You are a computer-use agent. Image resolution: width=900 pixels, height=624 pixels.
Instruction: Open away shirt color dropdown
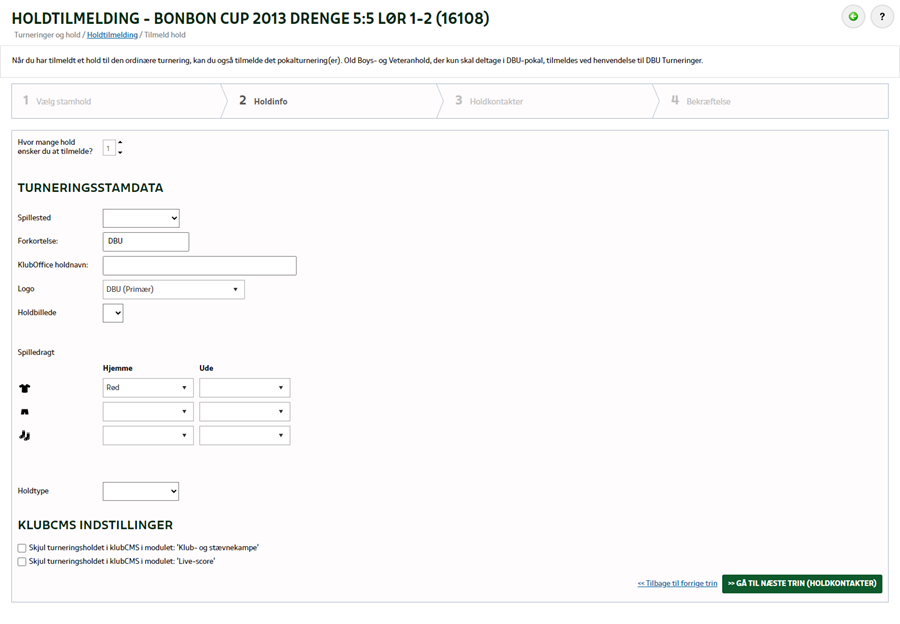[x=245, y=388]
